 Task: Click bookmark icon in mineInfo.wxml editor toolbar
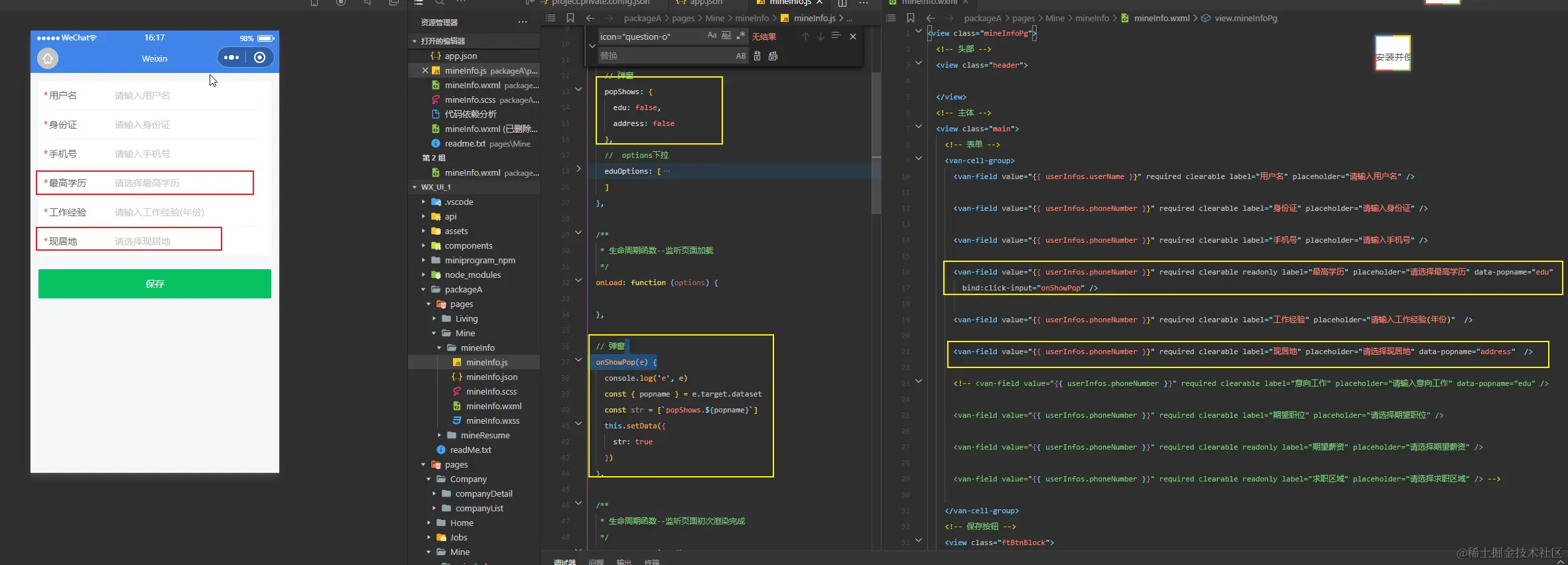tap(911, 18)
